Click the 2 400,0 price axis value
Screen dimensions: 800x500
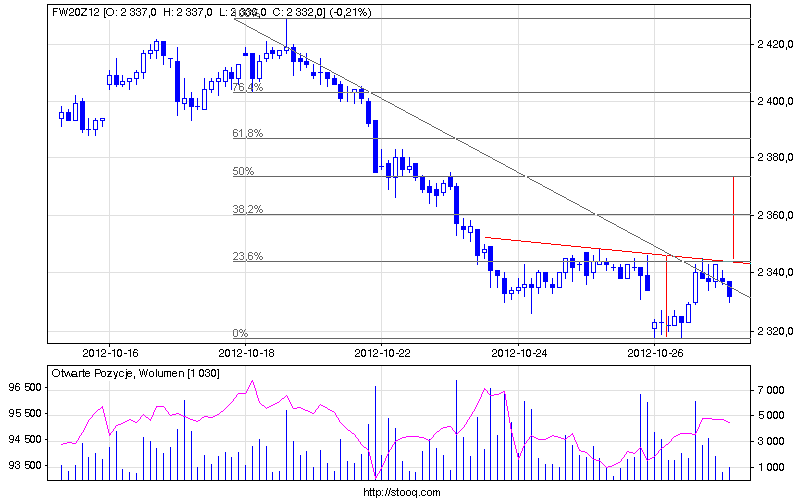776,101
